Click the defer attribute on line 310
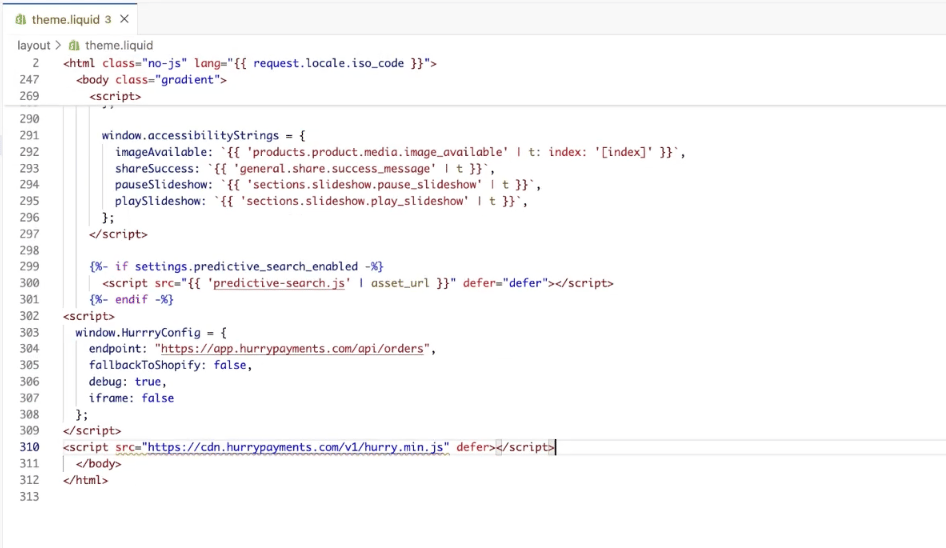946x548 pixels. [472, 447]
